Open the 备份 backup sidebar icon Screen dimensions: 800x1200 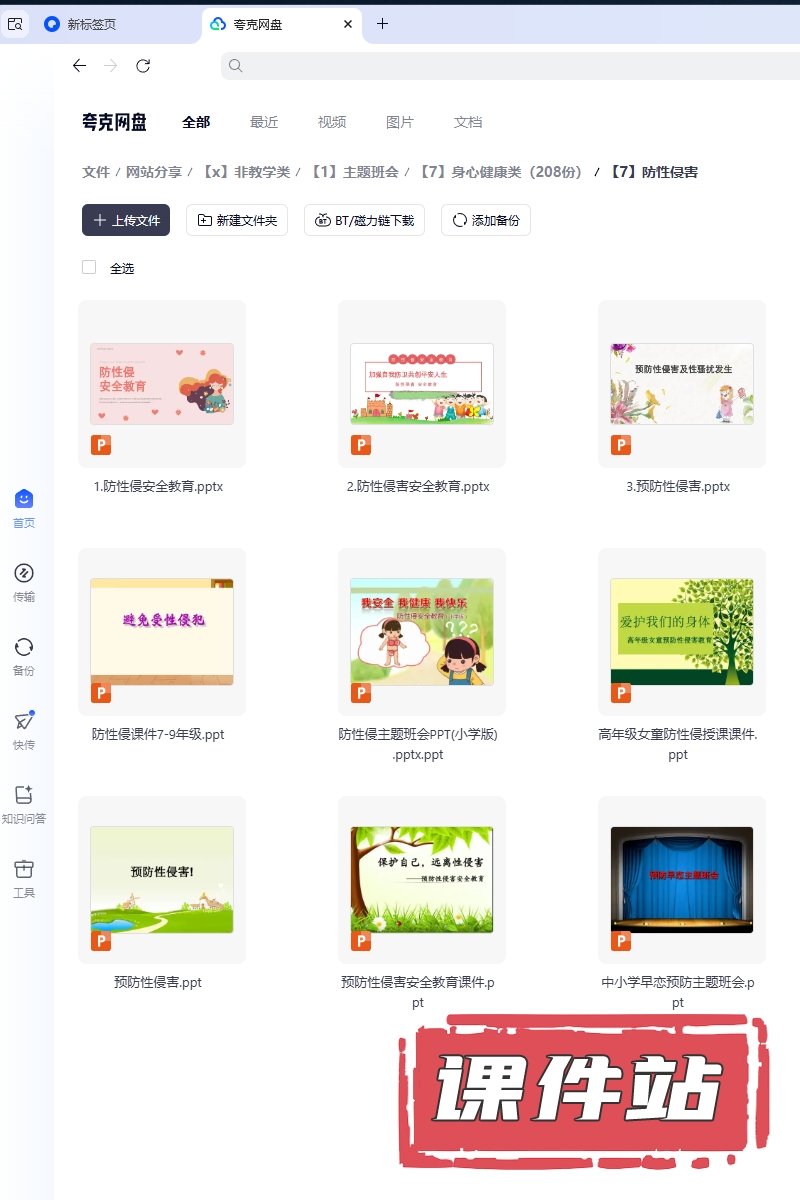pyautogui.click(x=24, y=648)
